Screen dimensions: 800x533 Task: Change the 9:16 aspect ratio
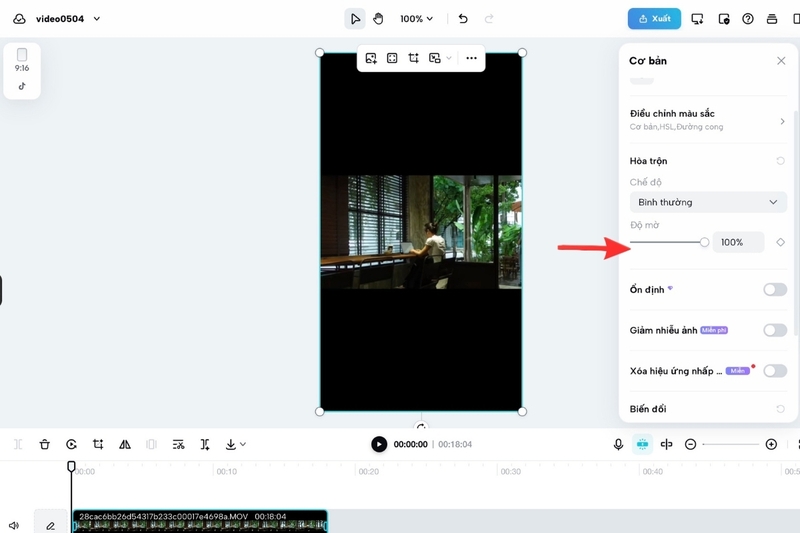[22, 60]
